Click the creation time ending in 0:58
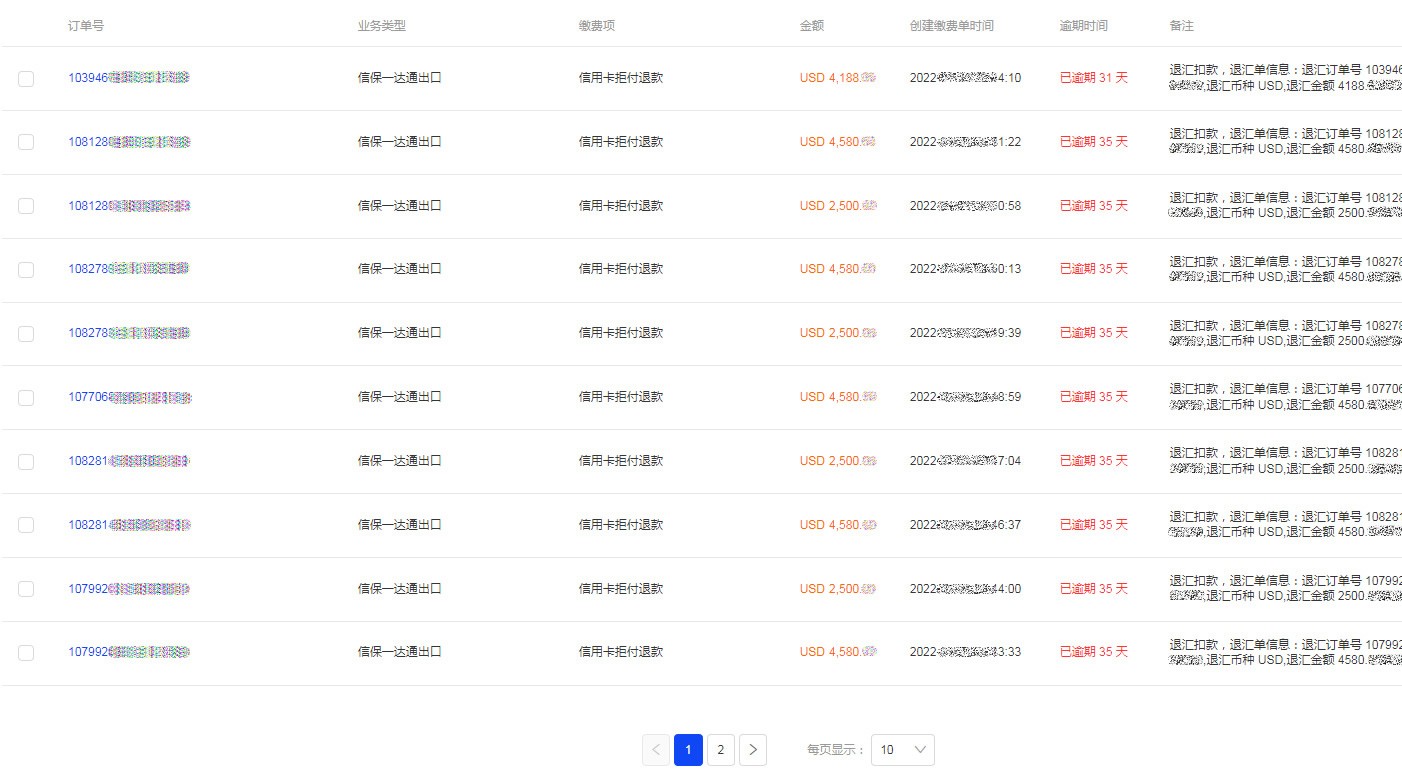This screenshot has width=1402, height=779. [965, 206]
